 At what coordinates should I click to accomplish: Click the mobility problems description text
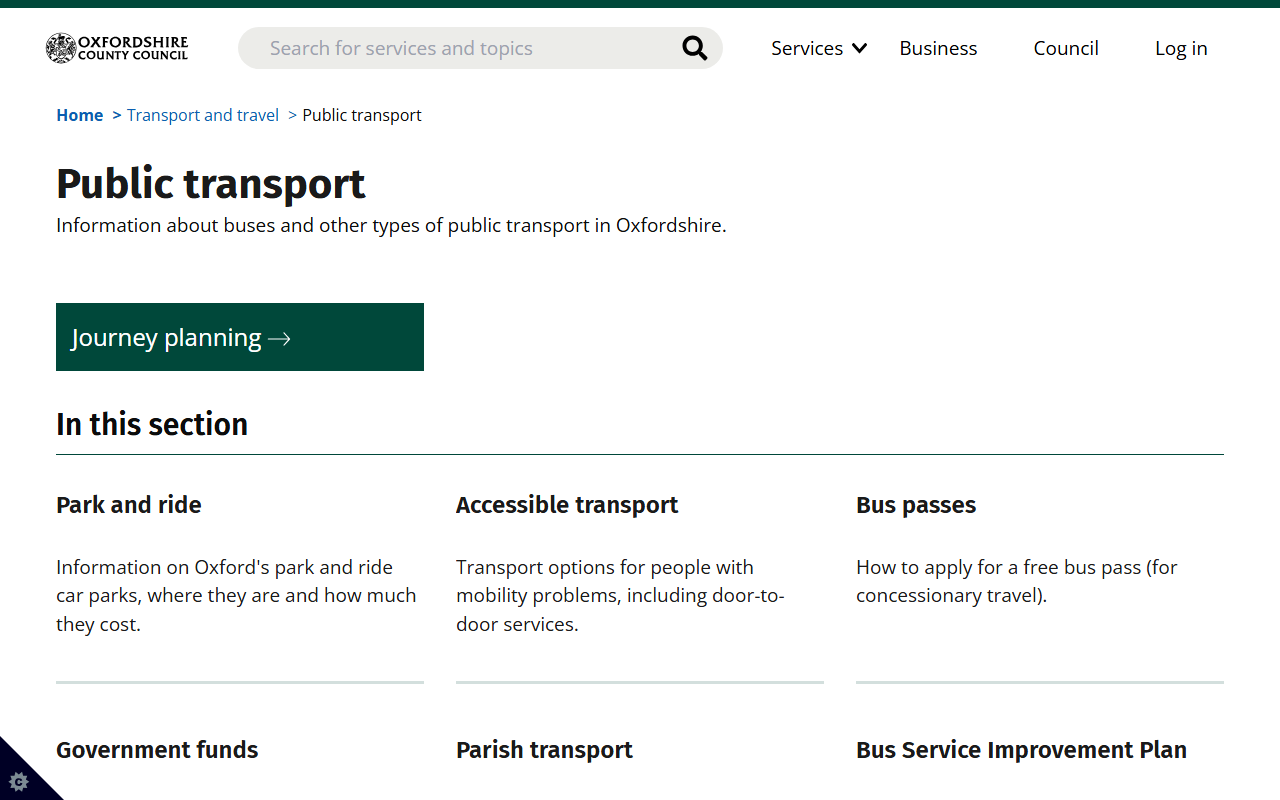point(620,596)
